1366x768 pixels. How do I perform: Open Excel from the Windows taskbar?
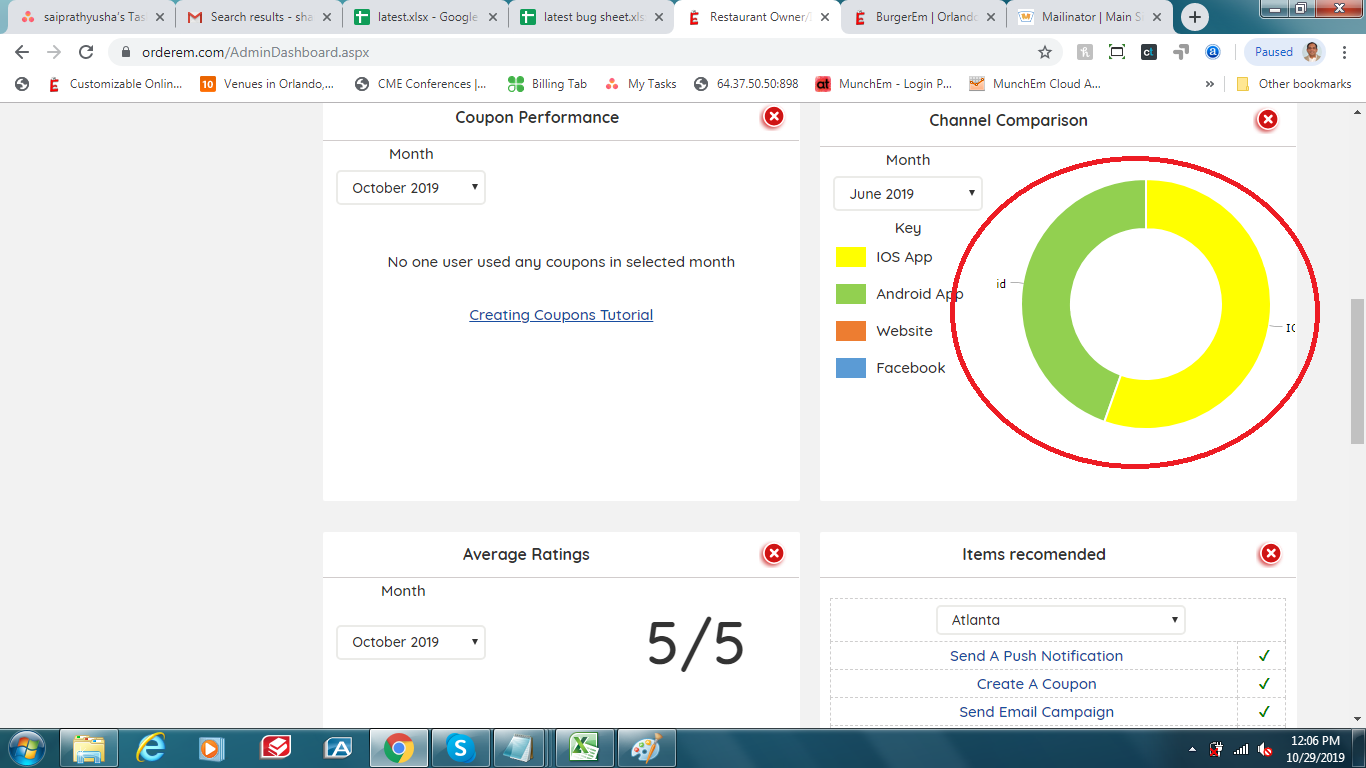pos(584,747)
